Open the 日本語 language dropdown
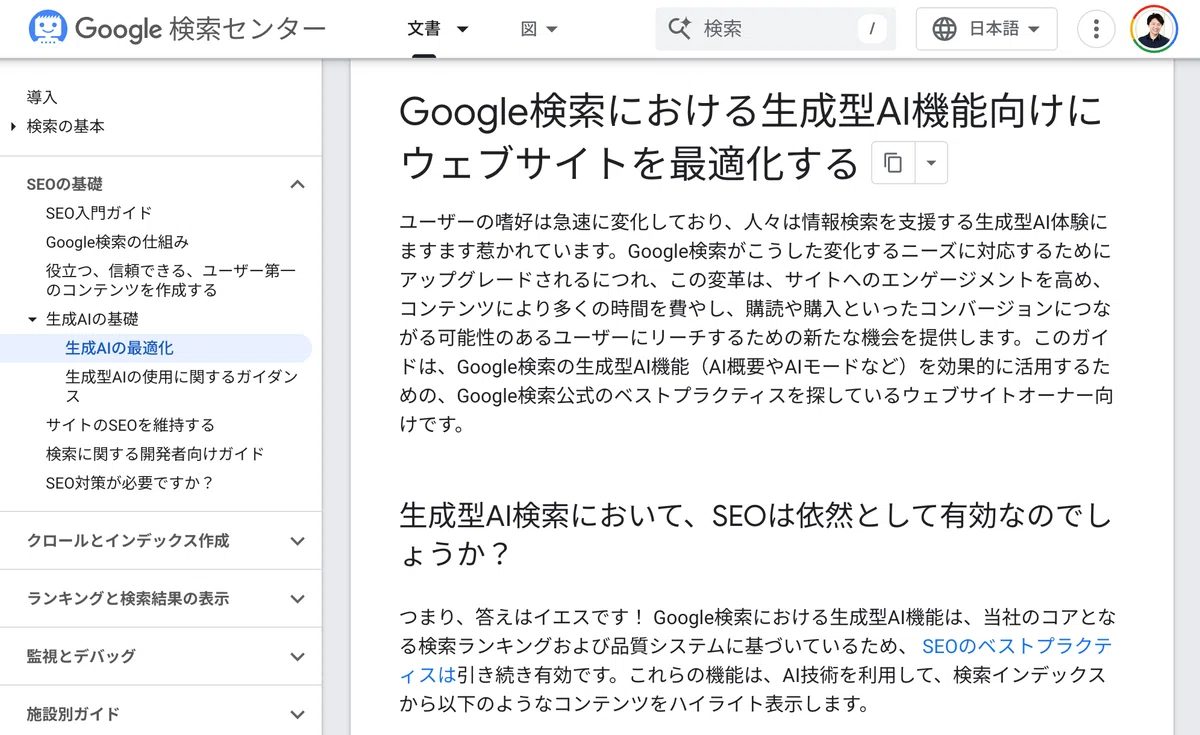Viewport: 1200px width, 735px height. (x=986, y=29)
